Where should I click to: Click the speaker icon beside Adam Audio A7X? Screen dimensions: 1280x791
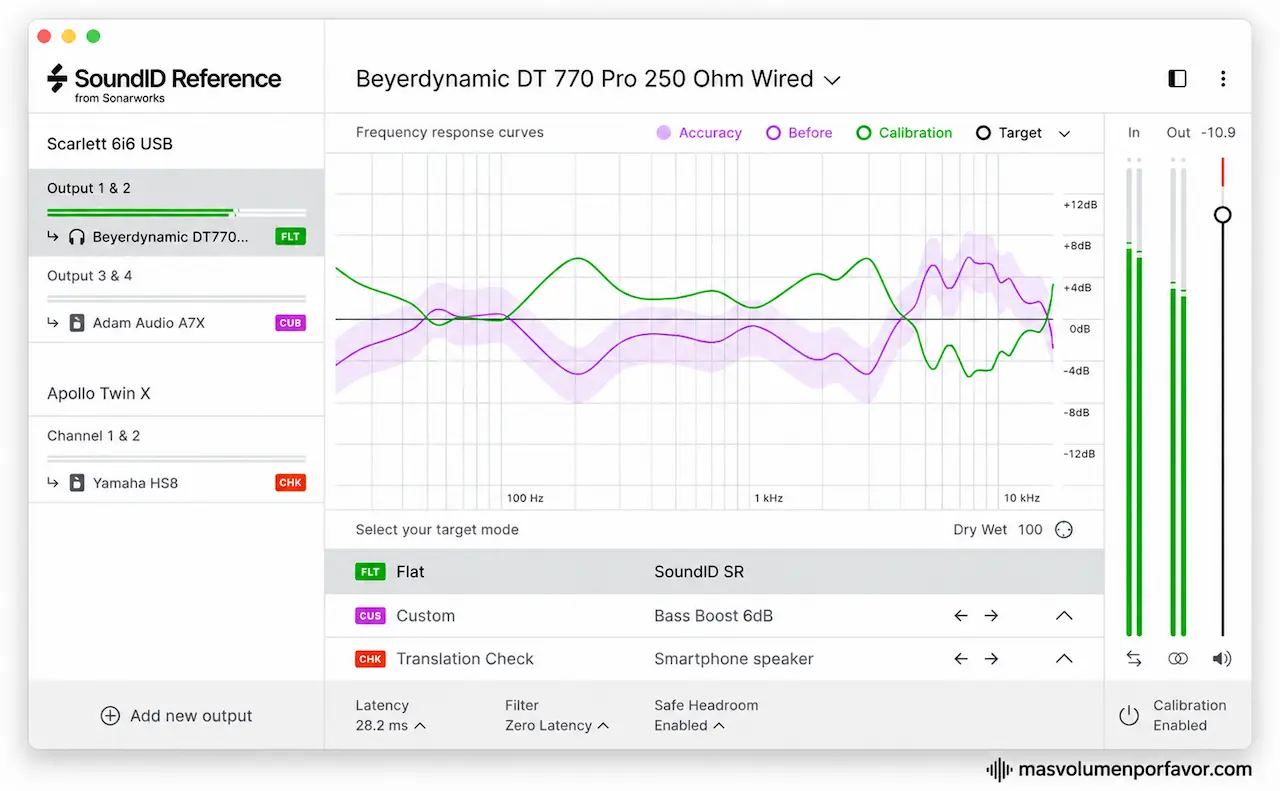(77, 323)
